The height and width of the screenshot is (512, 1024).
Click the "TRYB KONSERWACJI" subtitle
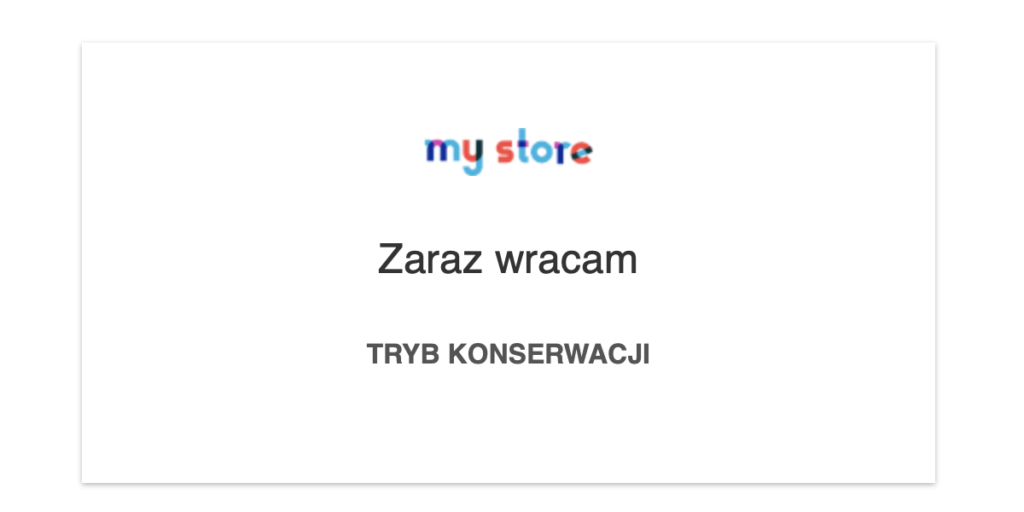[508, 354]
